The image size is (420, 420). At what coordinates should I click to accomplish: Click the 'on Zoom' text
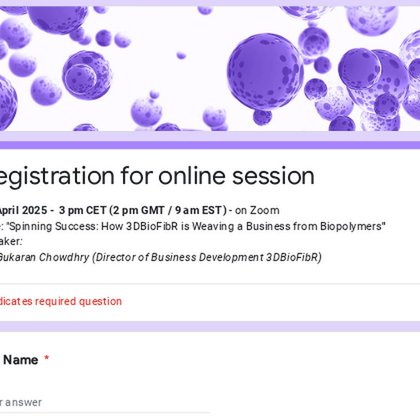pos(257,210)
